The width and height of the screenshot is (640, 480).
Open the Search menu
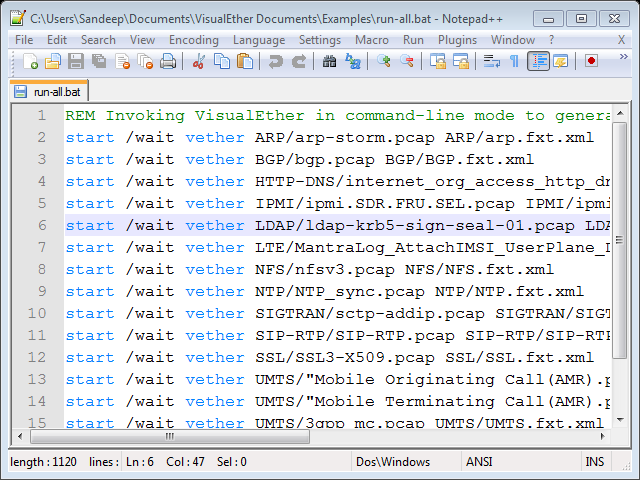pyautogui.click(x=98, y=40)
